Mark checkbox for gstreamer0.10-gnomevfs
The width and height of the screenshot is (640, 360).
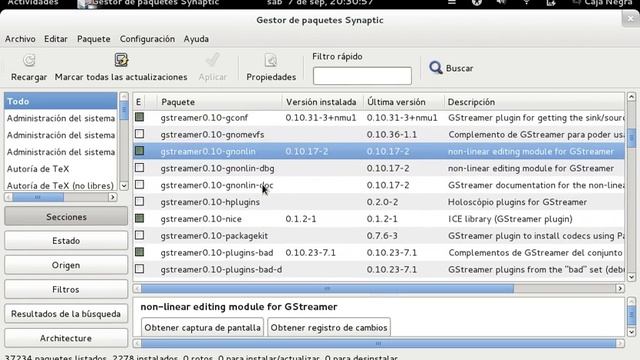[140, 134]
